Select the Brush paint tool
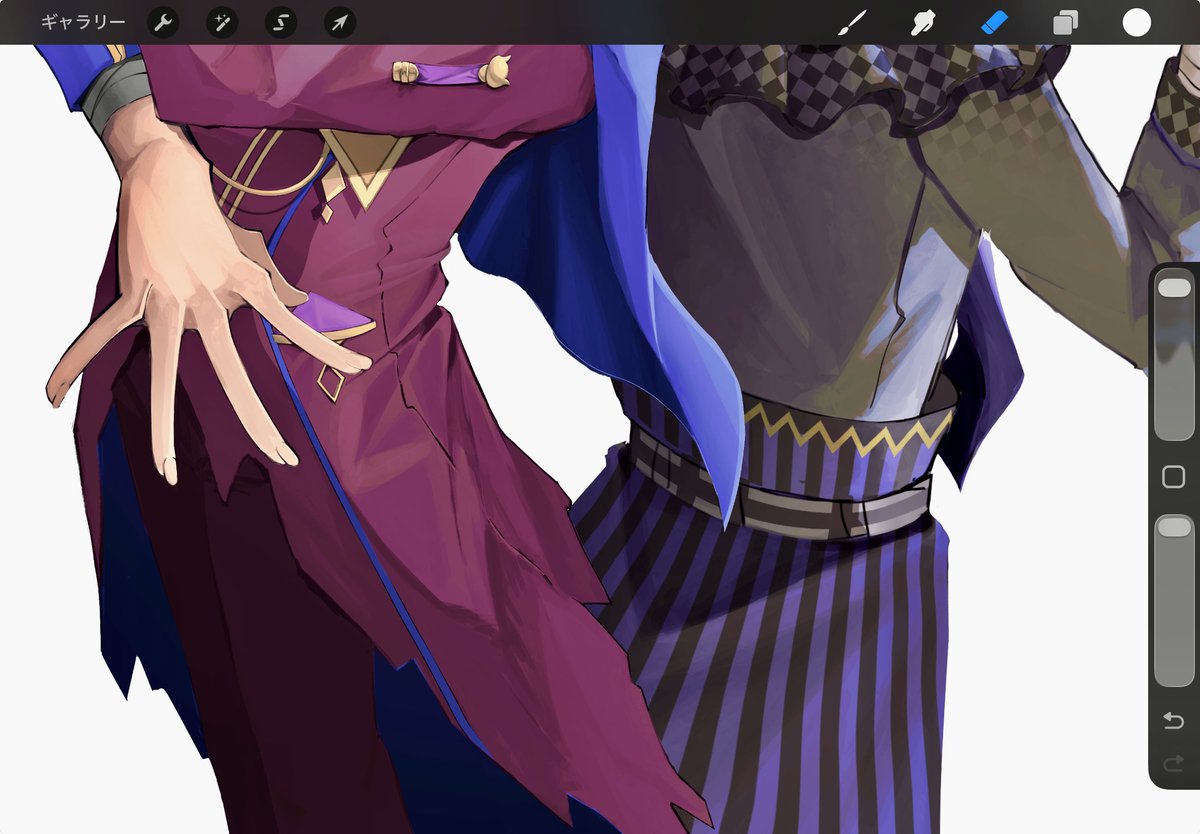 [x=851, y=22]
